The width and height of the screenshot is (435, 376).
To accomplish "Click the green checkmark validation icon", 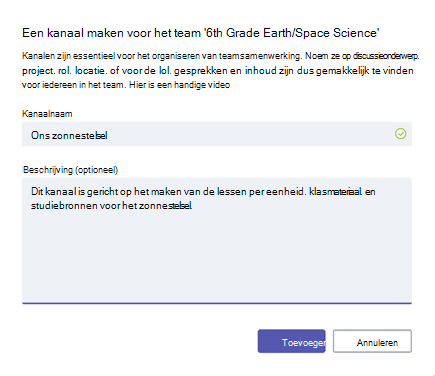I will tap(400, 134).
